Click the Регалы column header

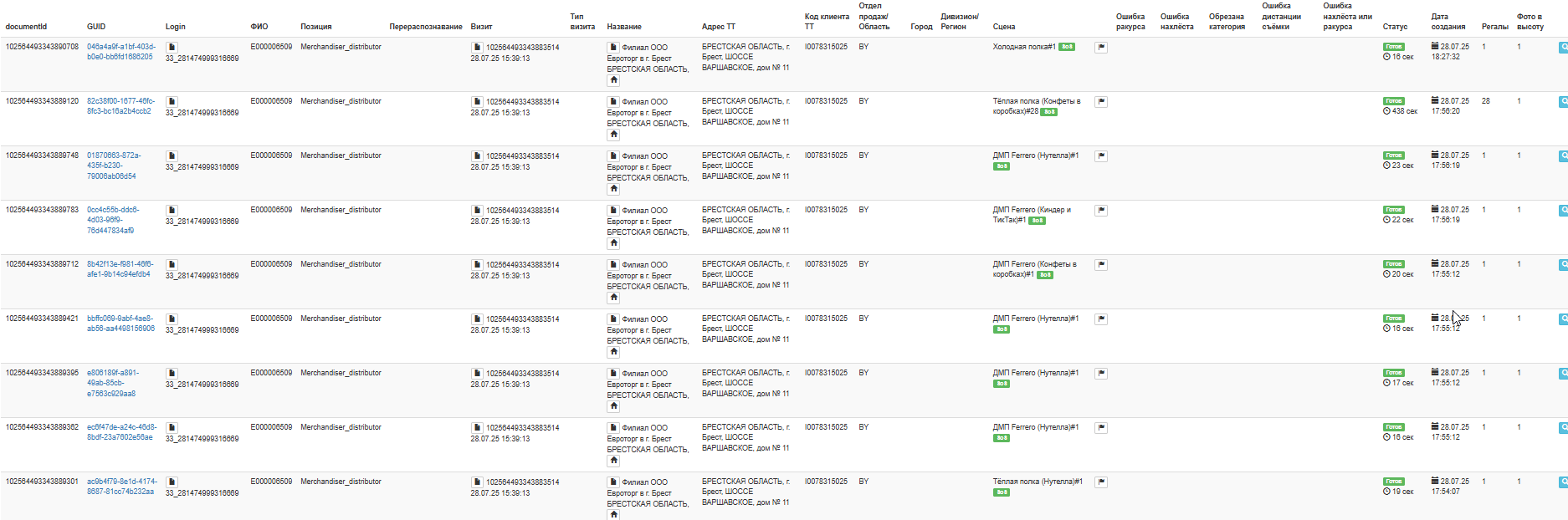pyautogui.click(x=1494, y=27)
